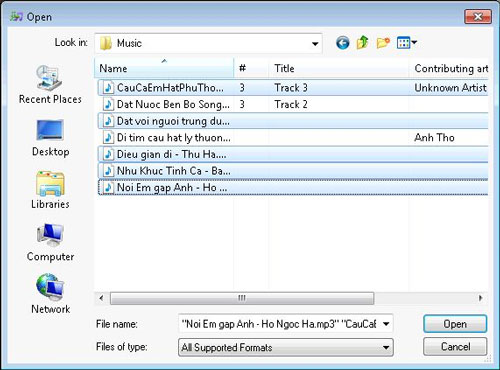Open the View menu icon

(407, 43)
